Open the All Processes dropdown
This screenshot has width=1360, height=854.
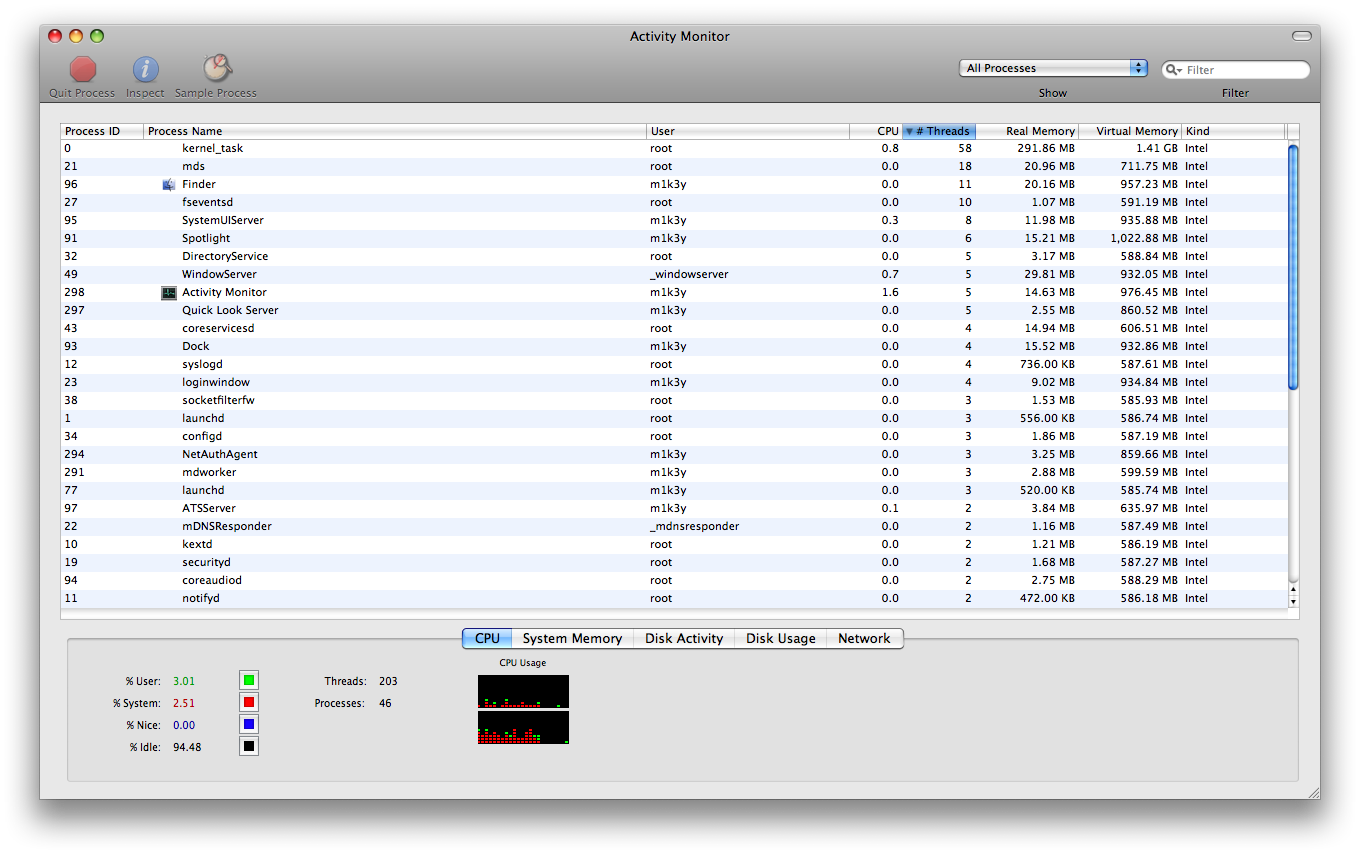(x=1053, y=68)
